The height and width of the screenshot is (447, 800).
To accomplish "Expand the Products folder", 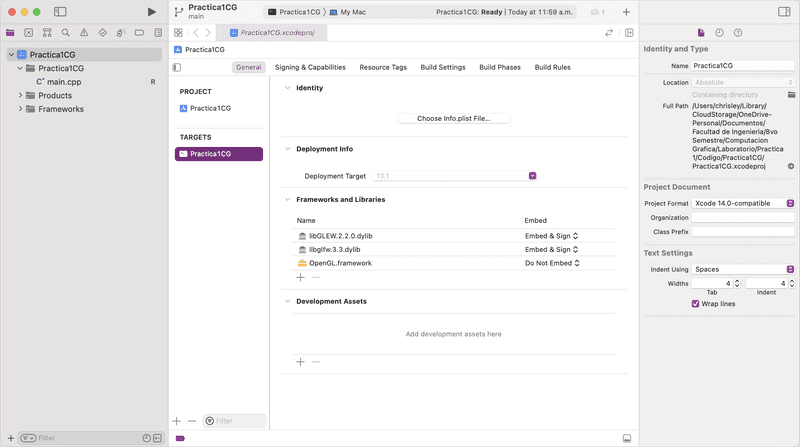I will pos(20,95).
